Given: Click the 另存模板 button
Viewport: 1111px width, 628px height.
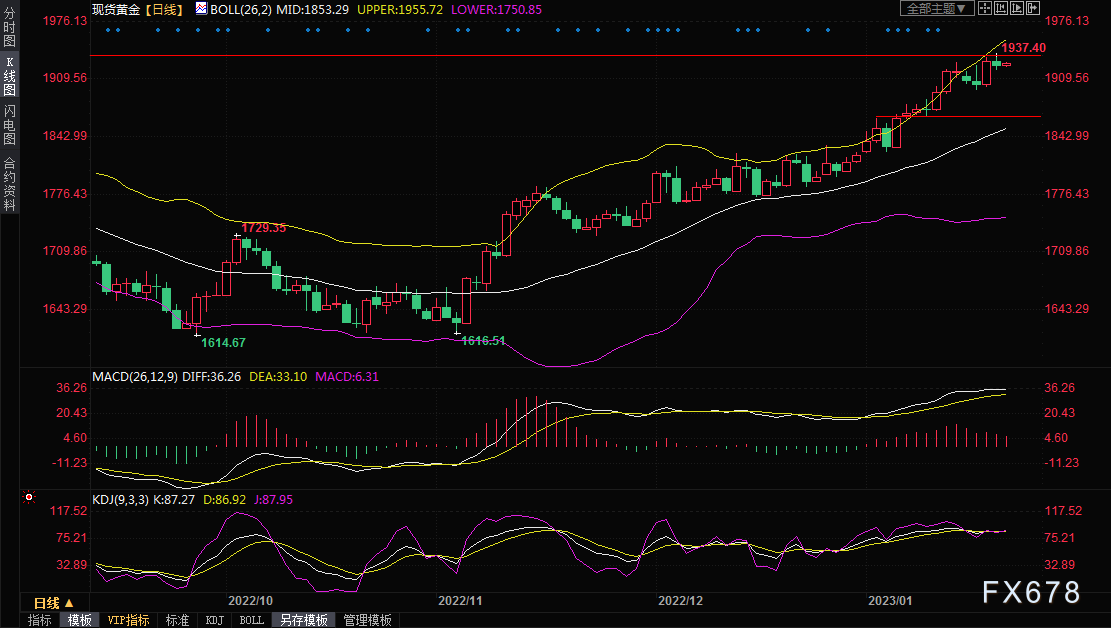Looking at the screenshot, I should [304, 620].
